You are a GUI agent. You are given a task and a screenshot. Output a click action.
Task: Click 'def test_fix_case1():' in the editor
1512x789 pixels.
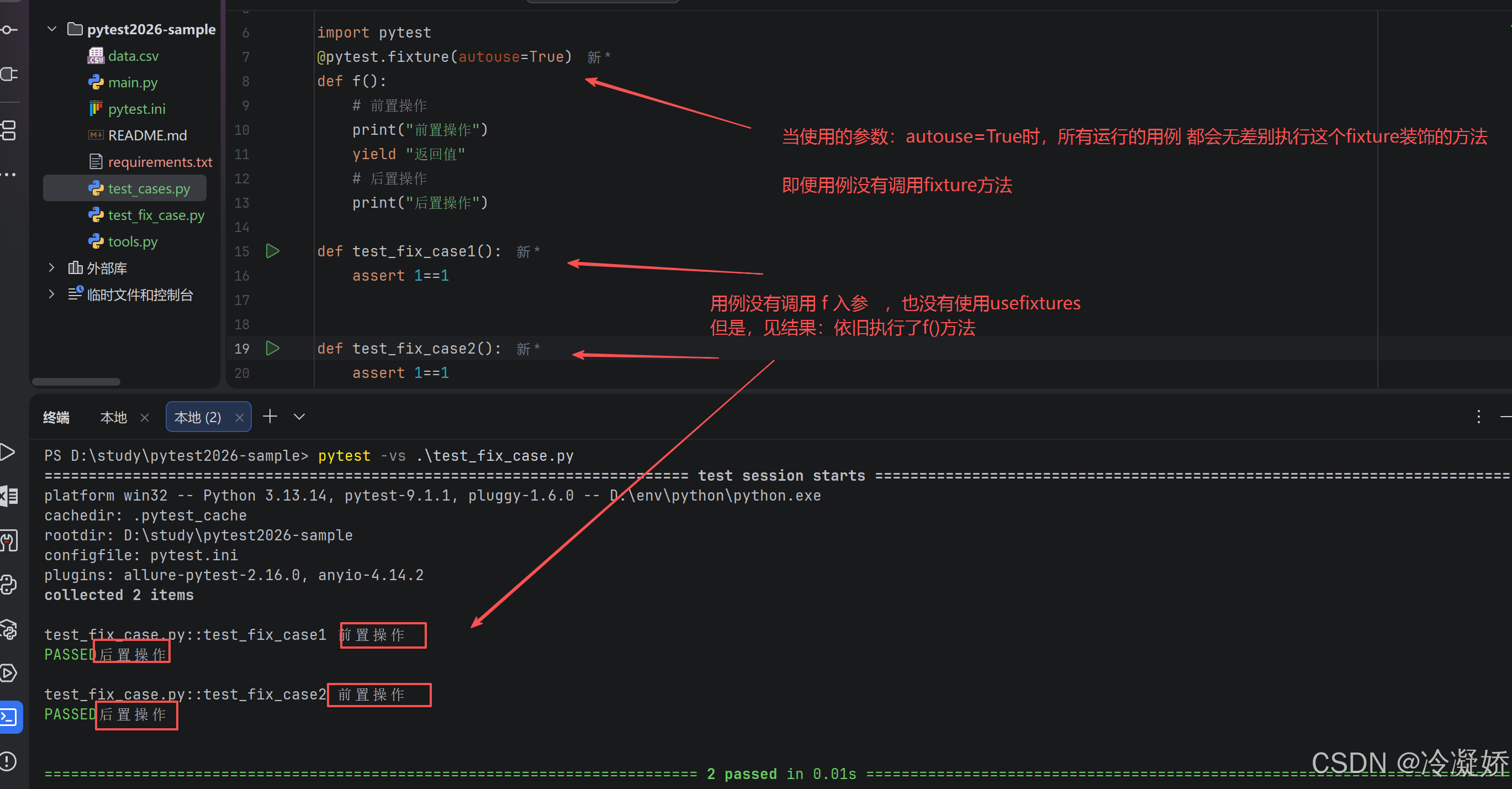(409, 251)
